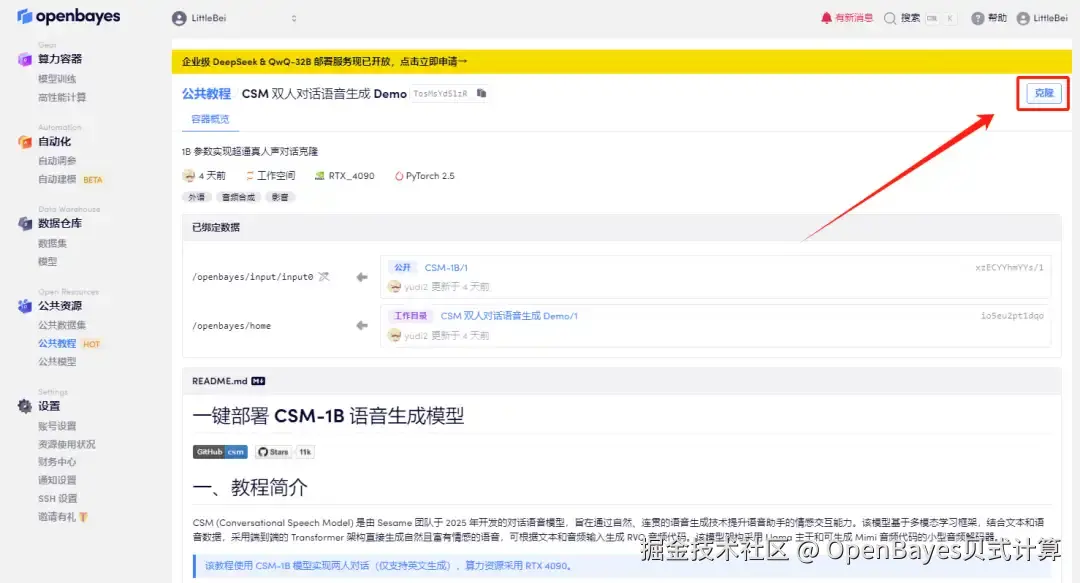Click the PyTorch 2.5 icon
The height and width of the screenshot is (583, 1080).
399,176
